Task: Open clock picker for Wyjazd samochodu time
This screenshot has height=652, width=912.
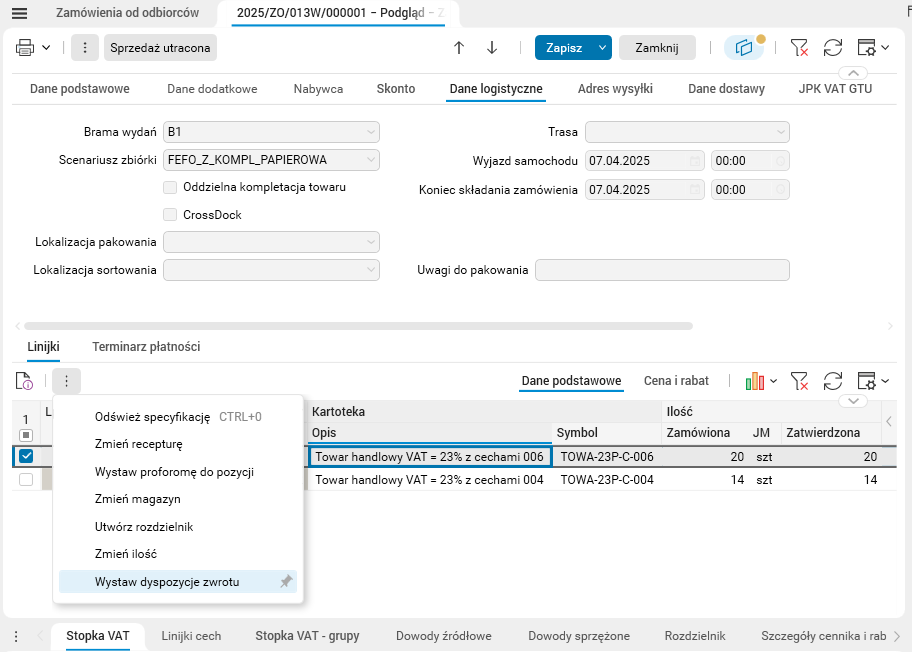Action: coord(781,161)
